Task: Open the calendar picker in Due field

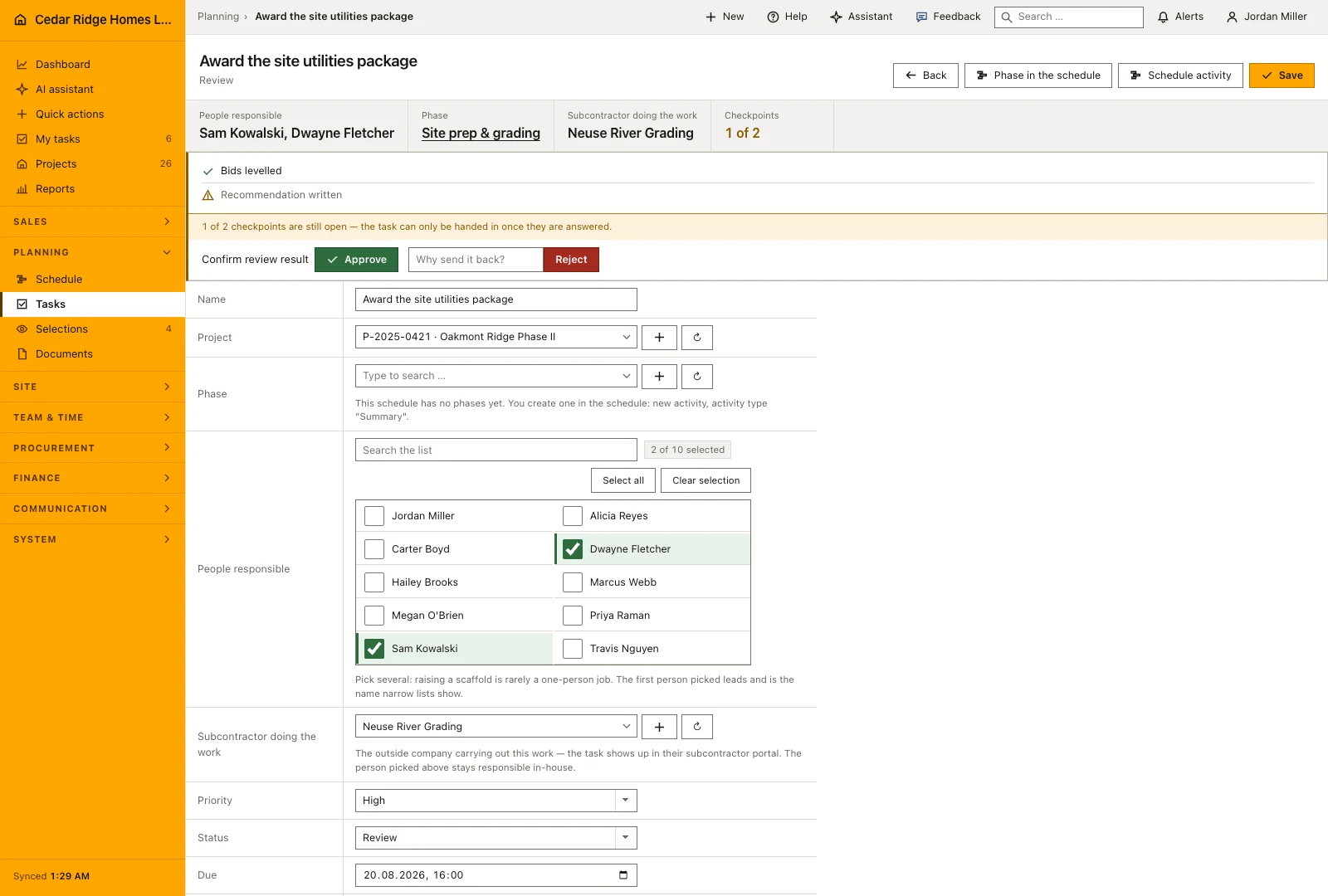Action: (x=623, y=875)
